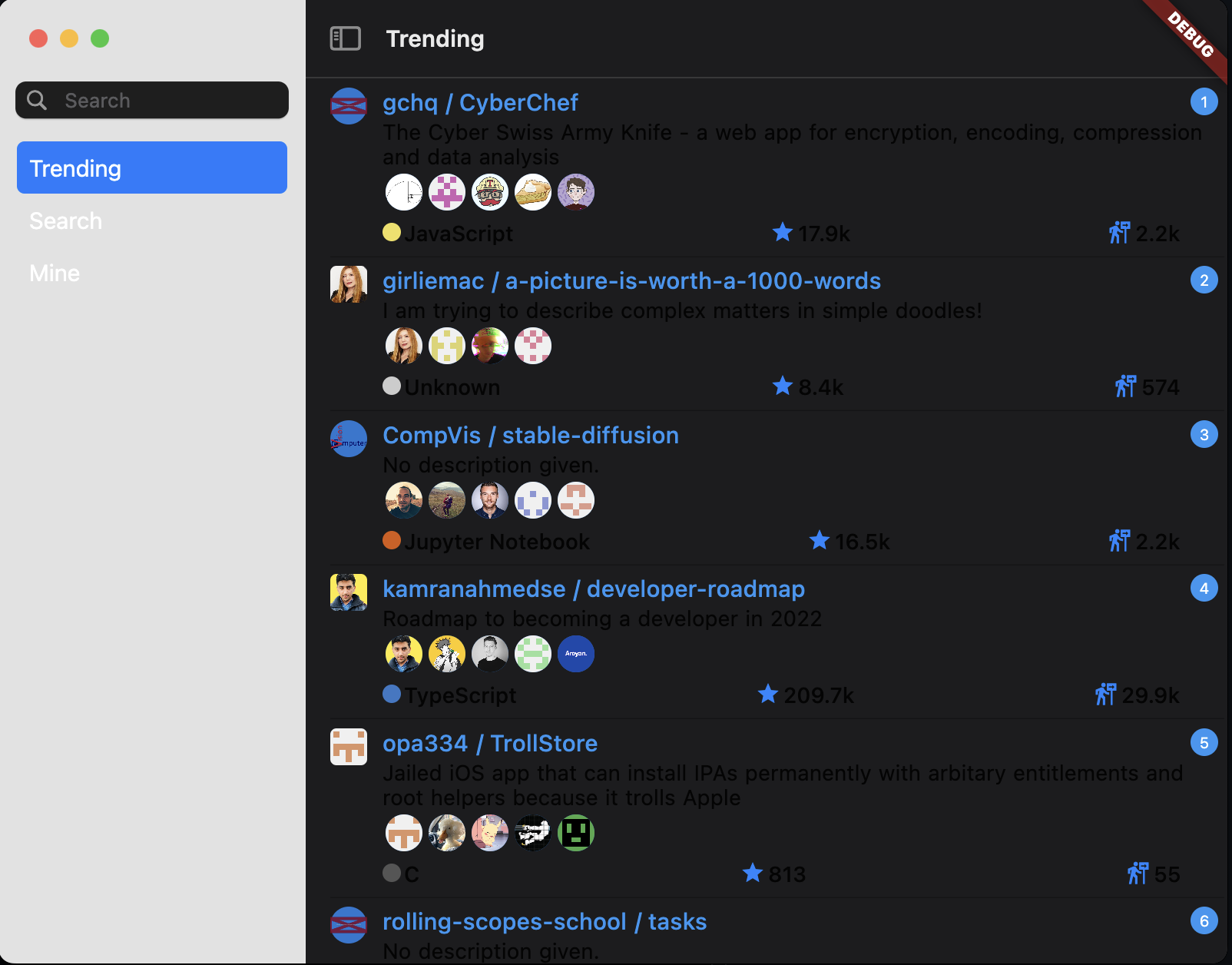Click the Unknown language label

(452, 387)
